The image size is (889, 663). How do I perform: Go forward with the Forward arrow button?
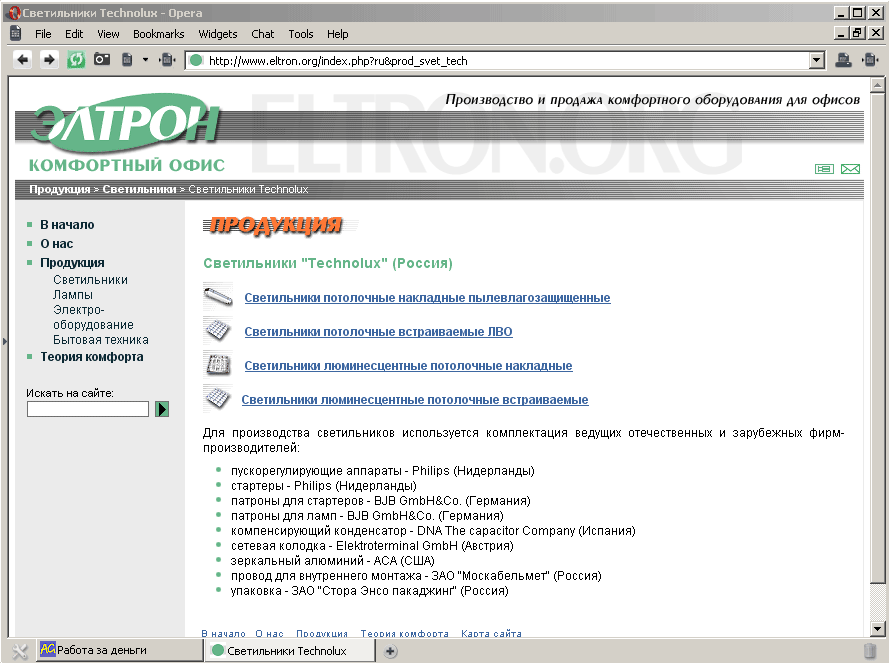[x=49, y=60]
